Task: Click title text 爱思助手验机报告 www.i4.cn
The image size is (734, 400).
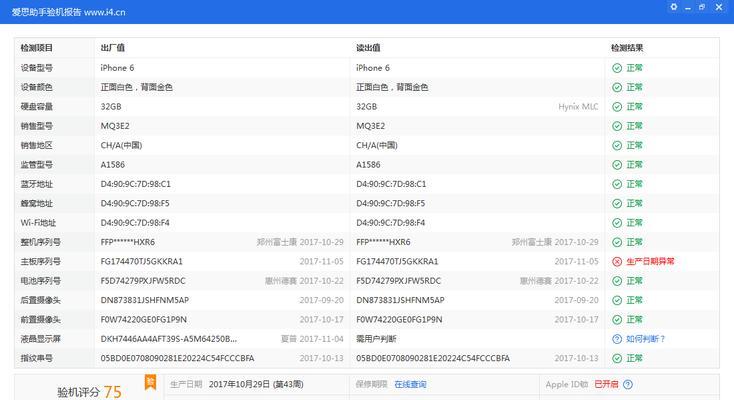Action: 68,12
